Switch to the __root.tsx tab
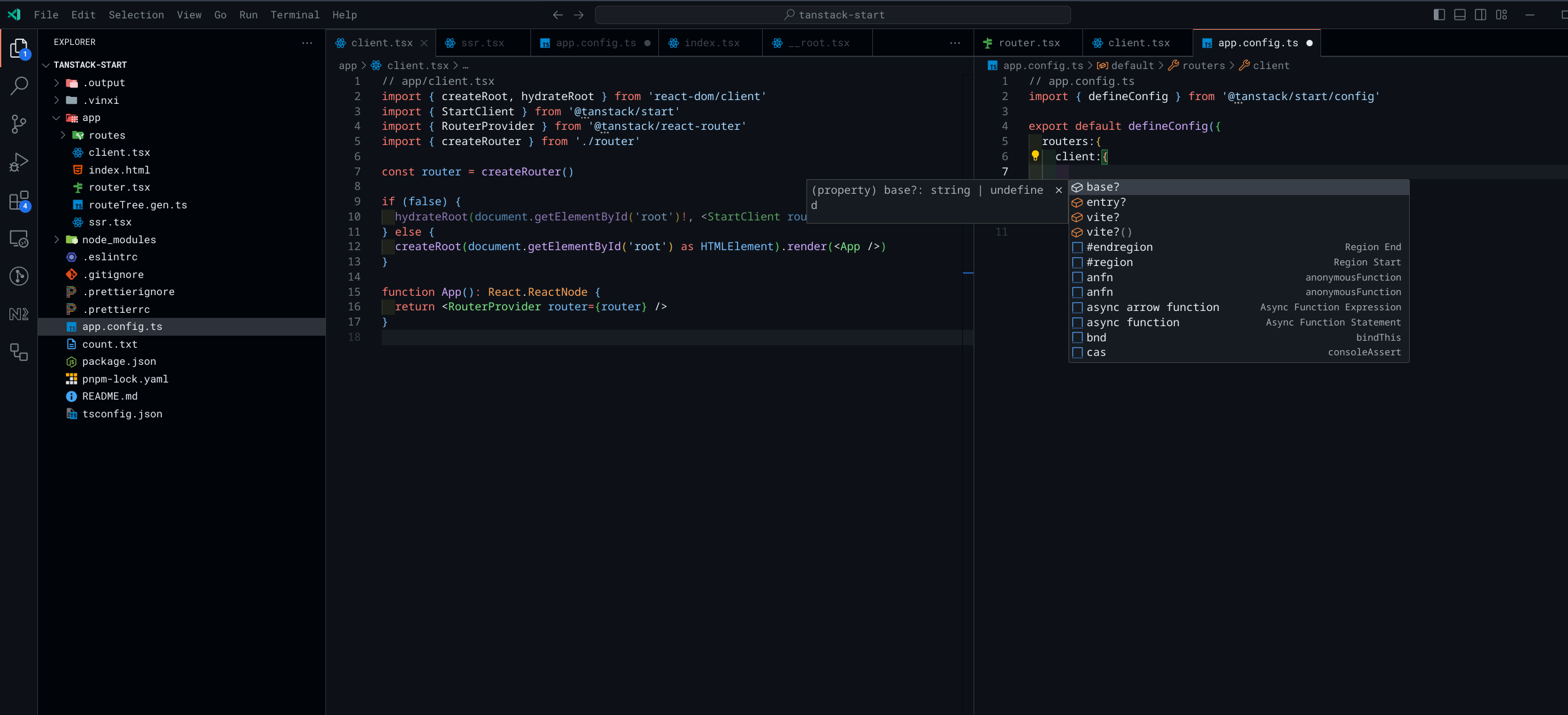The image size is (1568, 715). [x=818, y=43]
